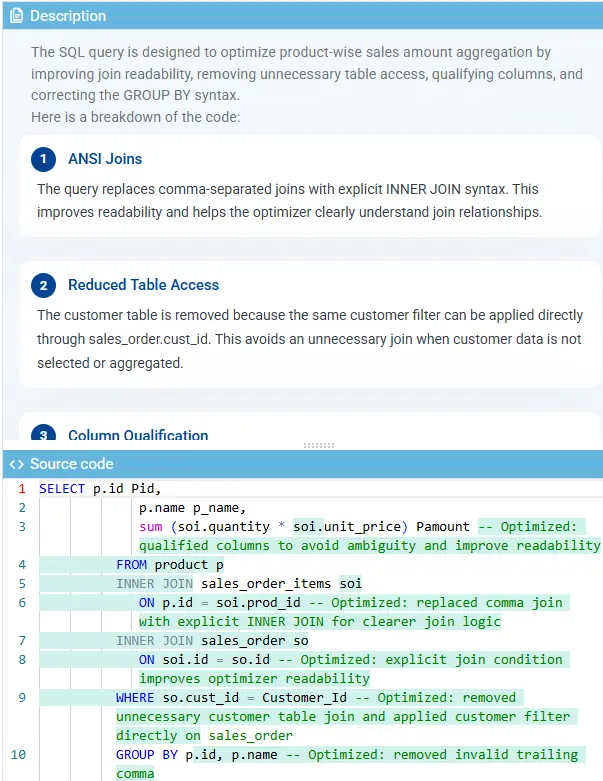Click the code line 'SELECT p.id Pid,'

pos(100,489)
